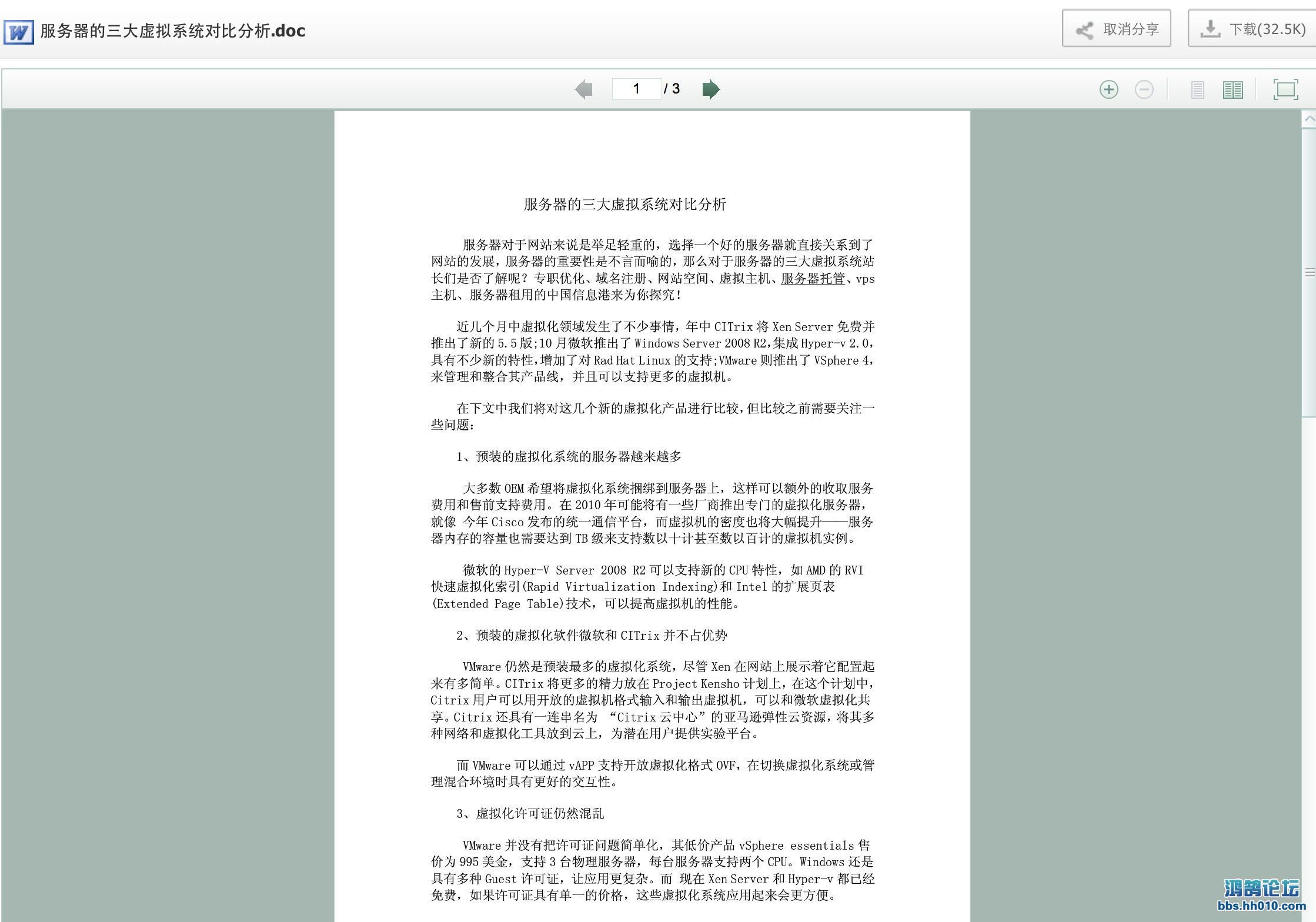Switch to single-page view
Viewport: 1316px width, 922px height.
click(1197, 90)
